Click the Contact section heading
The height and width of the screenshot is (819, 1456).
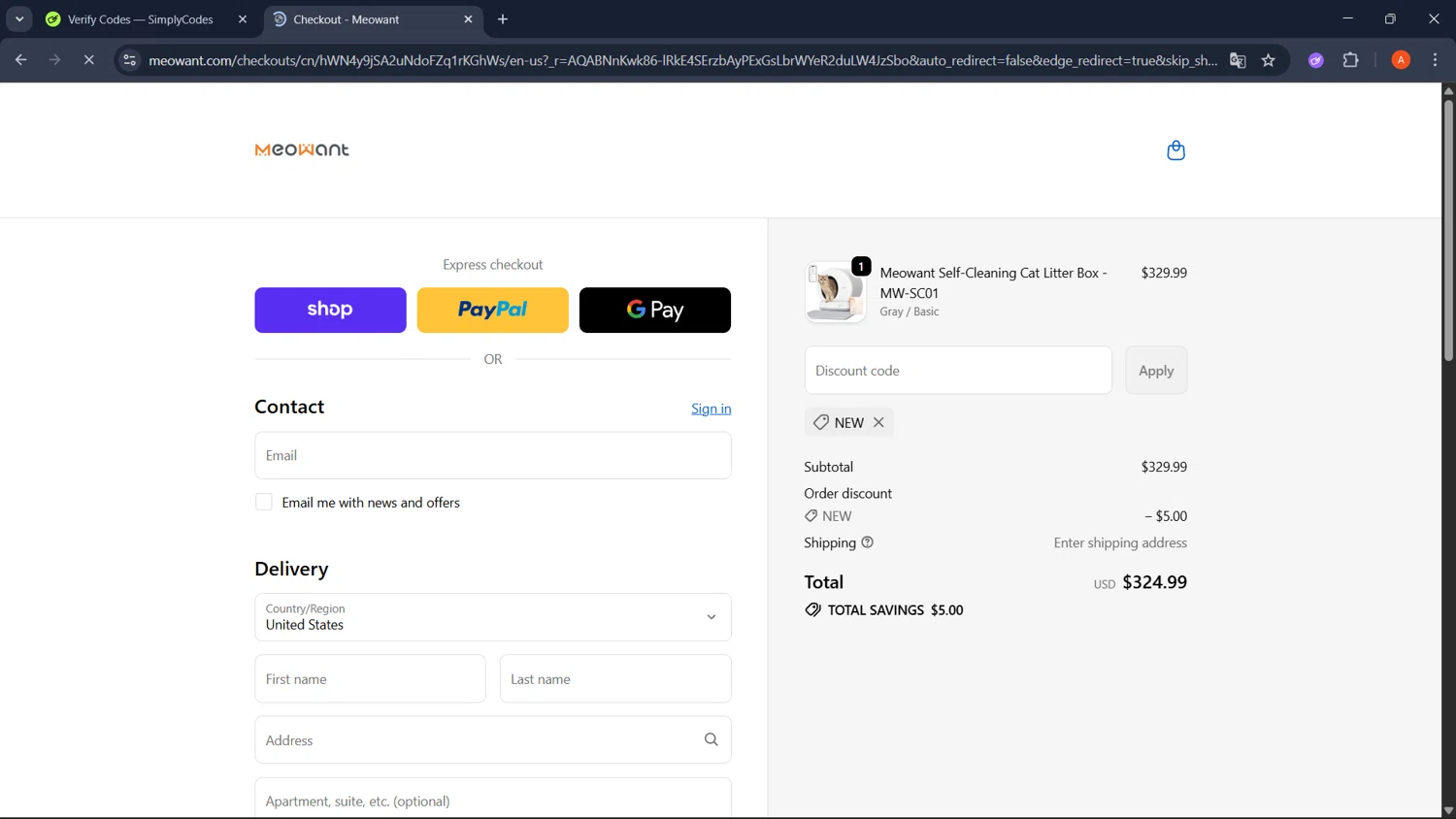point(289,407)
